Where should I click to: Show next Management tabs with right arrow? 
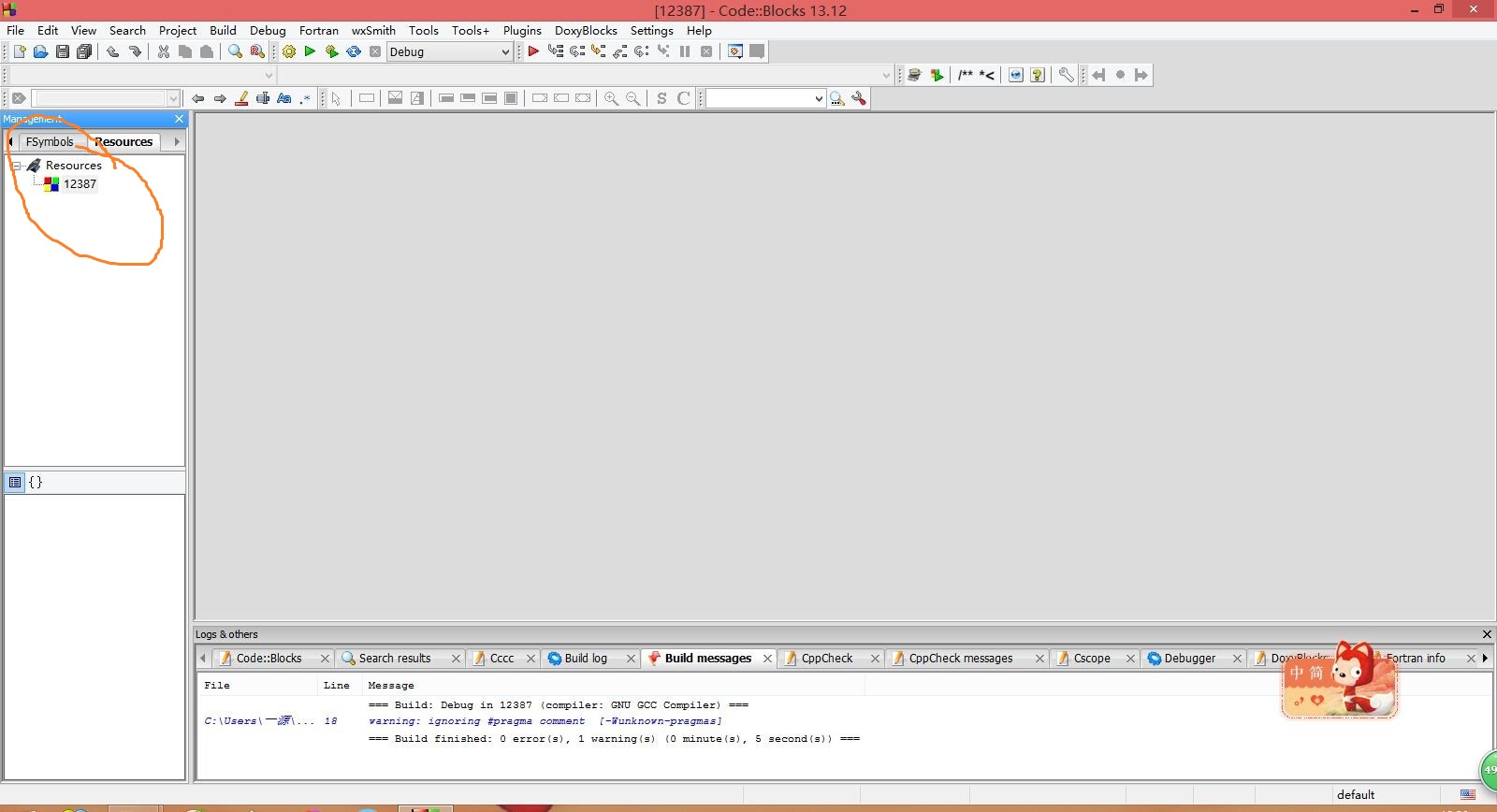click(177, 141)
